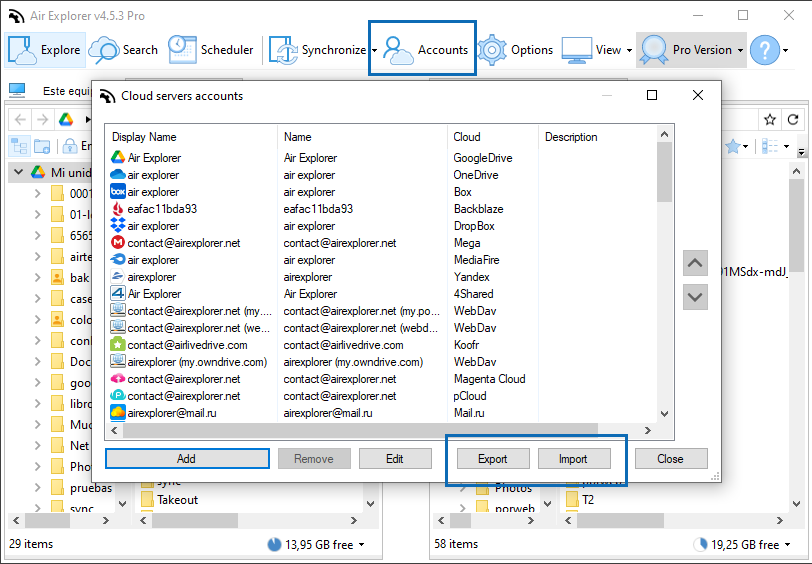Screen dimensions: 812x564
Task: Expand the libro folder in tree
Action: 38,403
